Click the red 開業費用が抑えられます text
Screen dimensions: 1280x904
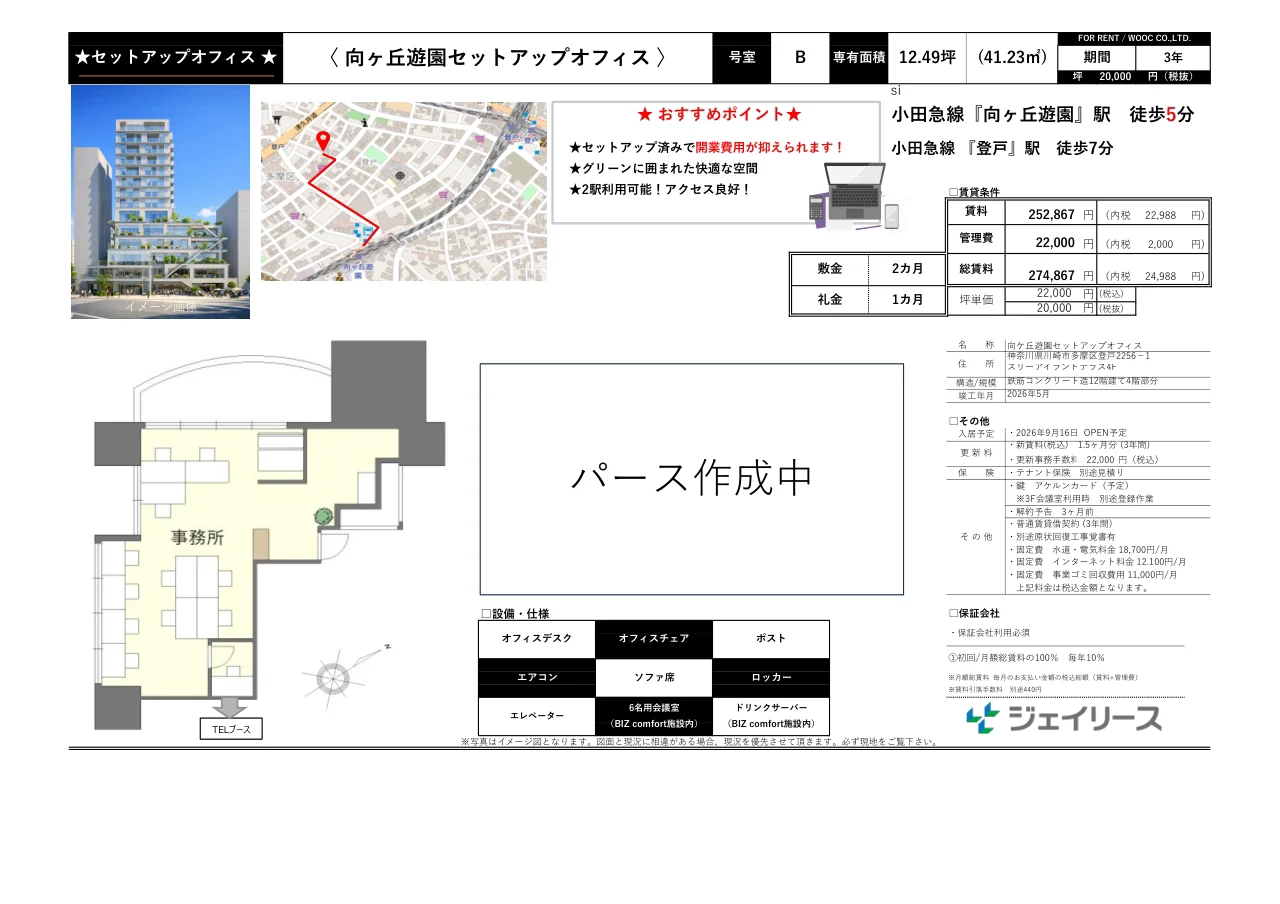770,147
